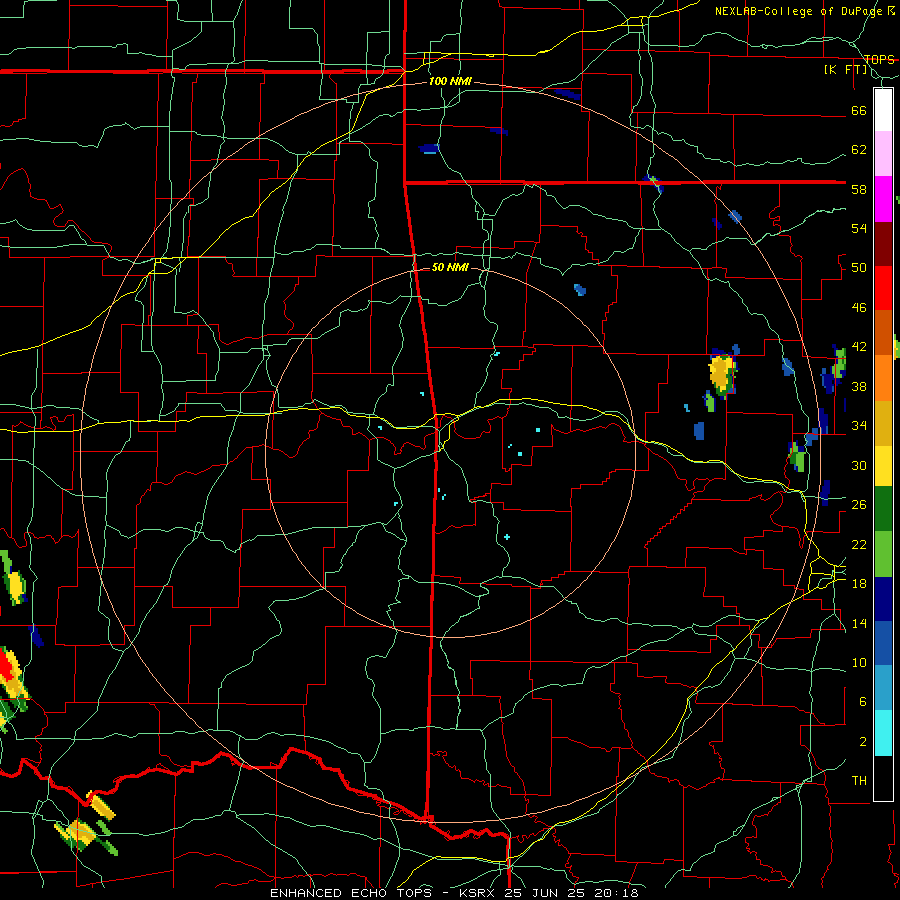
Task: Click the TOPS legend title
Action: 879,59
